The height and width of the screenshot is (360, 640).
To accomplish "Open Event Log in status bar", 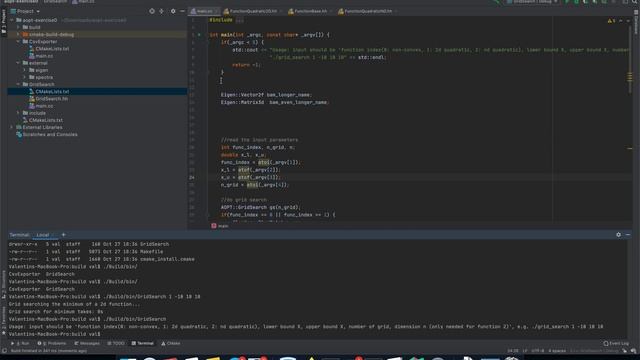I will click(x=616, y=343).
